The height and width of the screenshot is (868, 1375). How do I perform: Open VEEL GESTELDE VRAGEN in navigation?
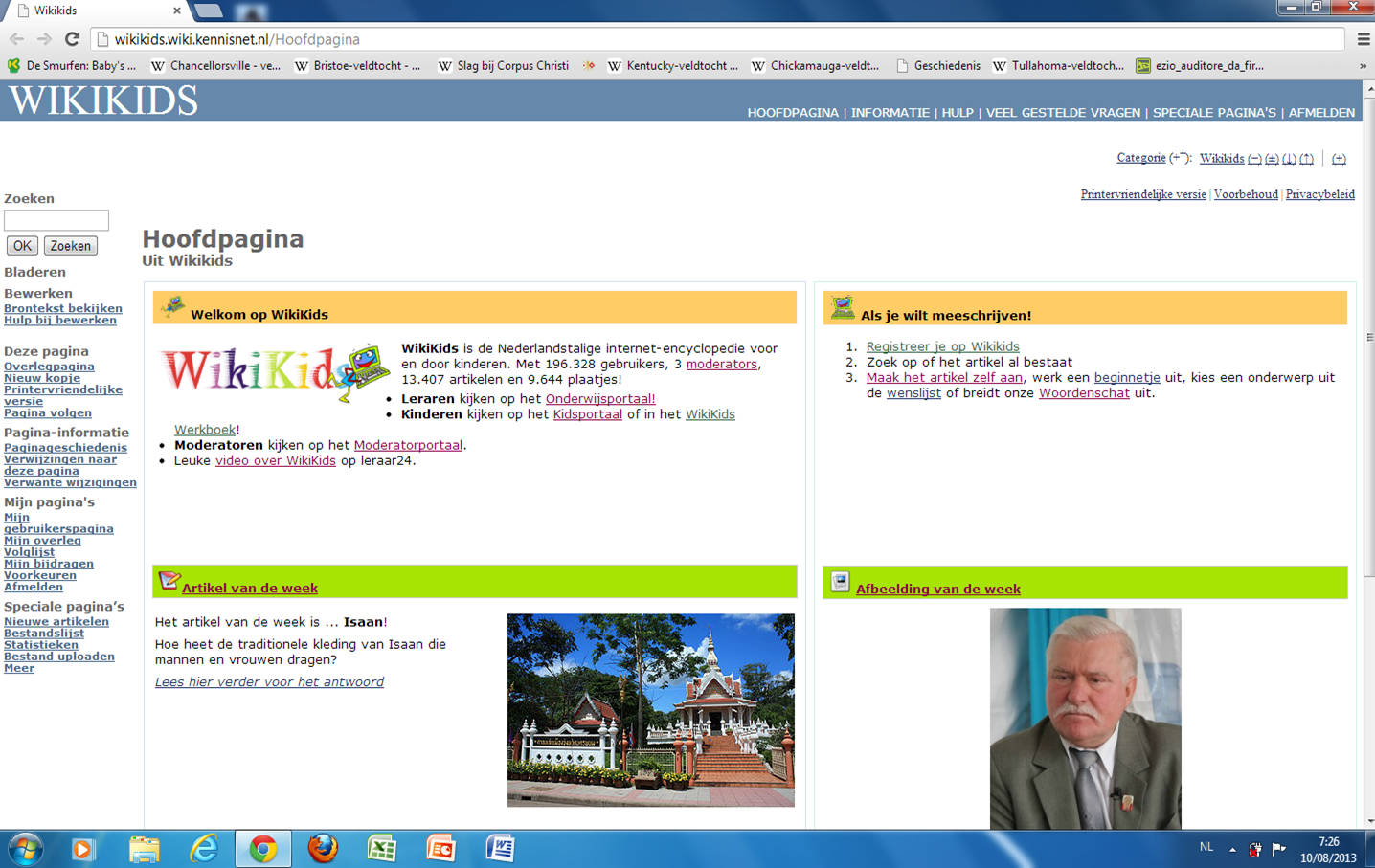[1063, 113]
